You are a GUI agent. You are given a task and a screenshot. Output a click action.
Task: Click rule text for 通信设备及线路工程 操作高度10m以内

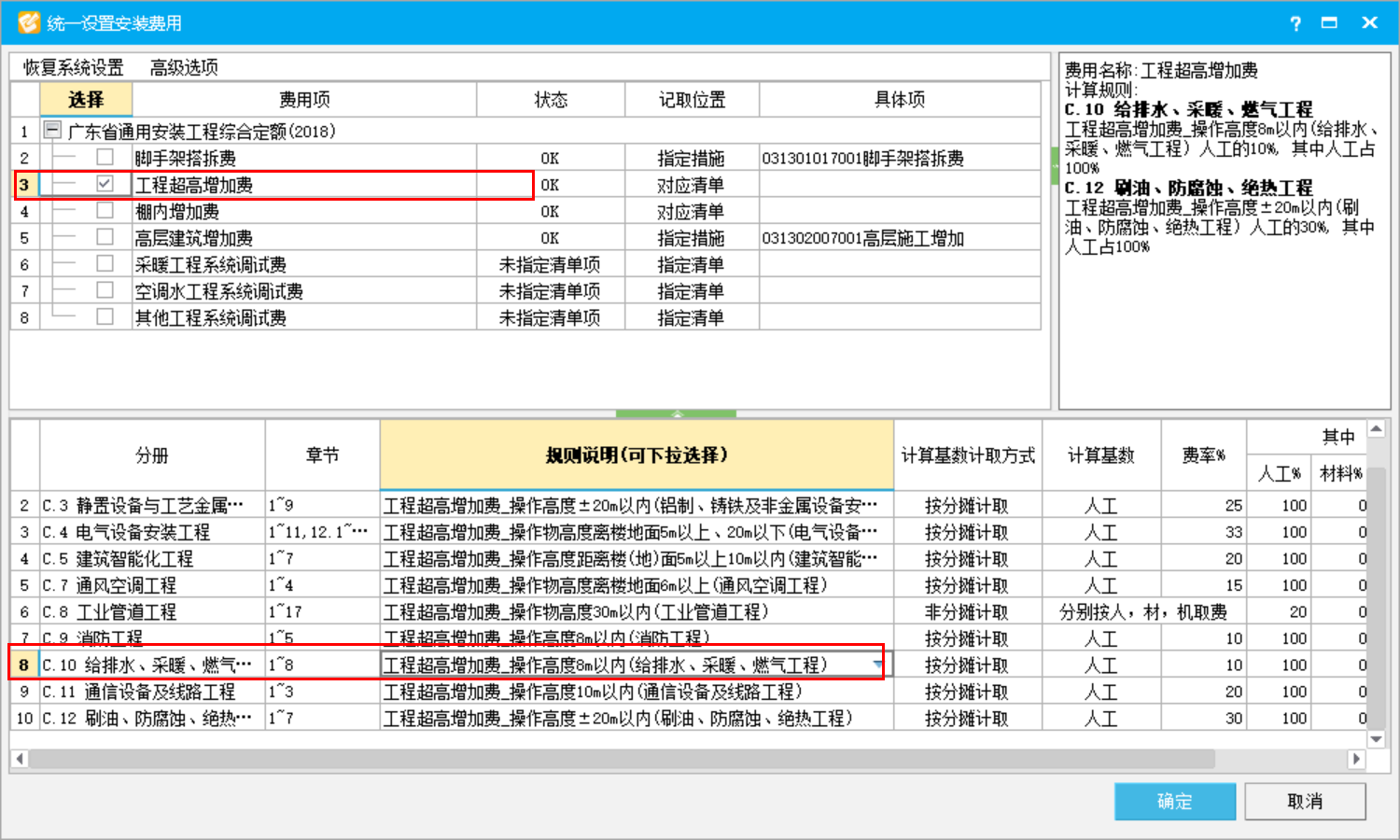(x=593, y=692)
